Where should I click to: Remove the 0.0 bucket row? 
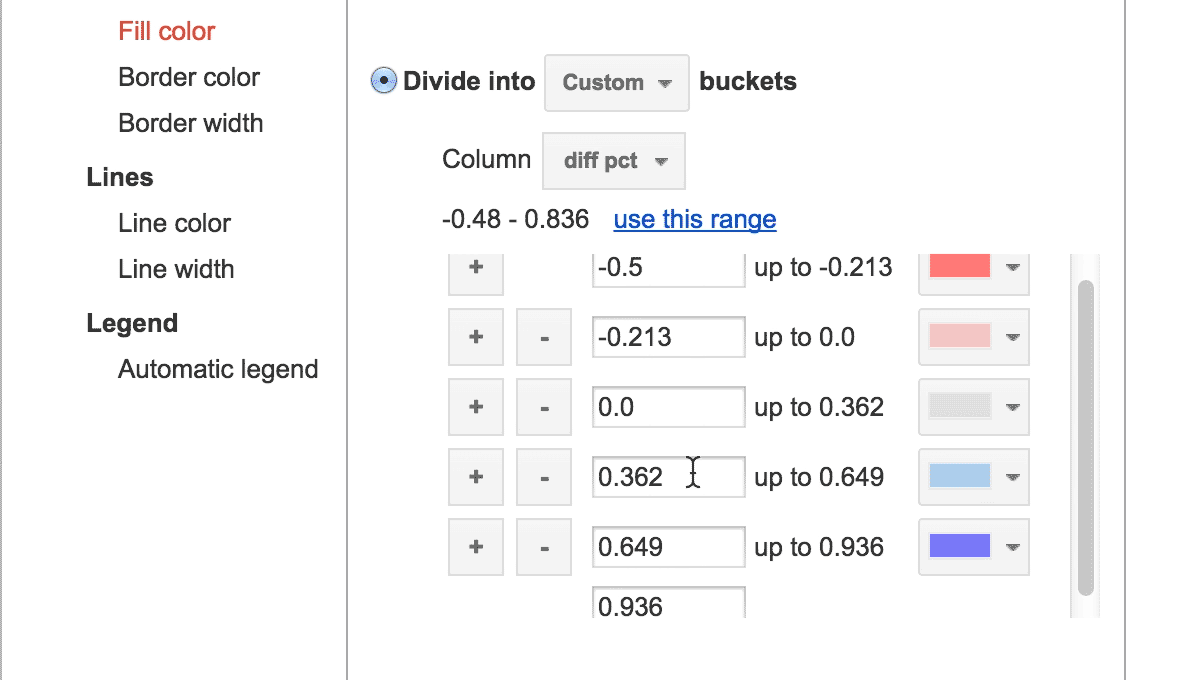coord(544,407)
